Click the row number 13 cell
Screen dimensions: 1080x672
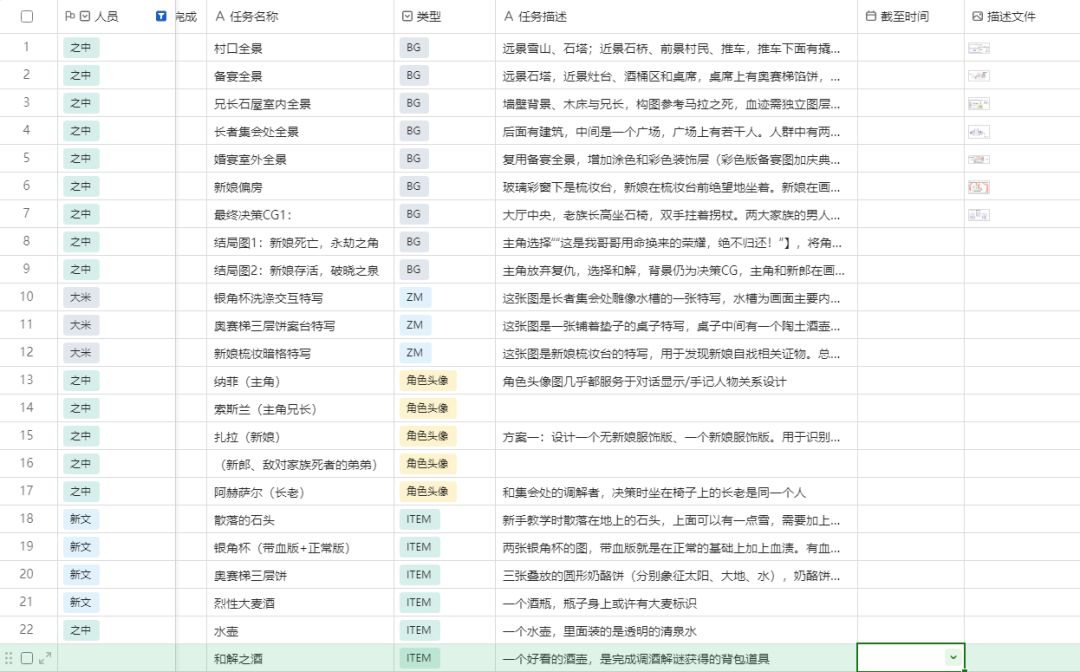pos(27,380)
